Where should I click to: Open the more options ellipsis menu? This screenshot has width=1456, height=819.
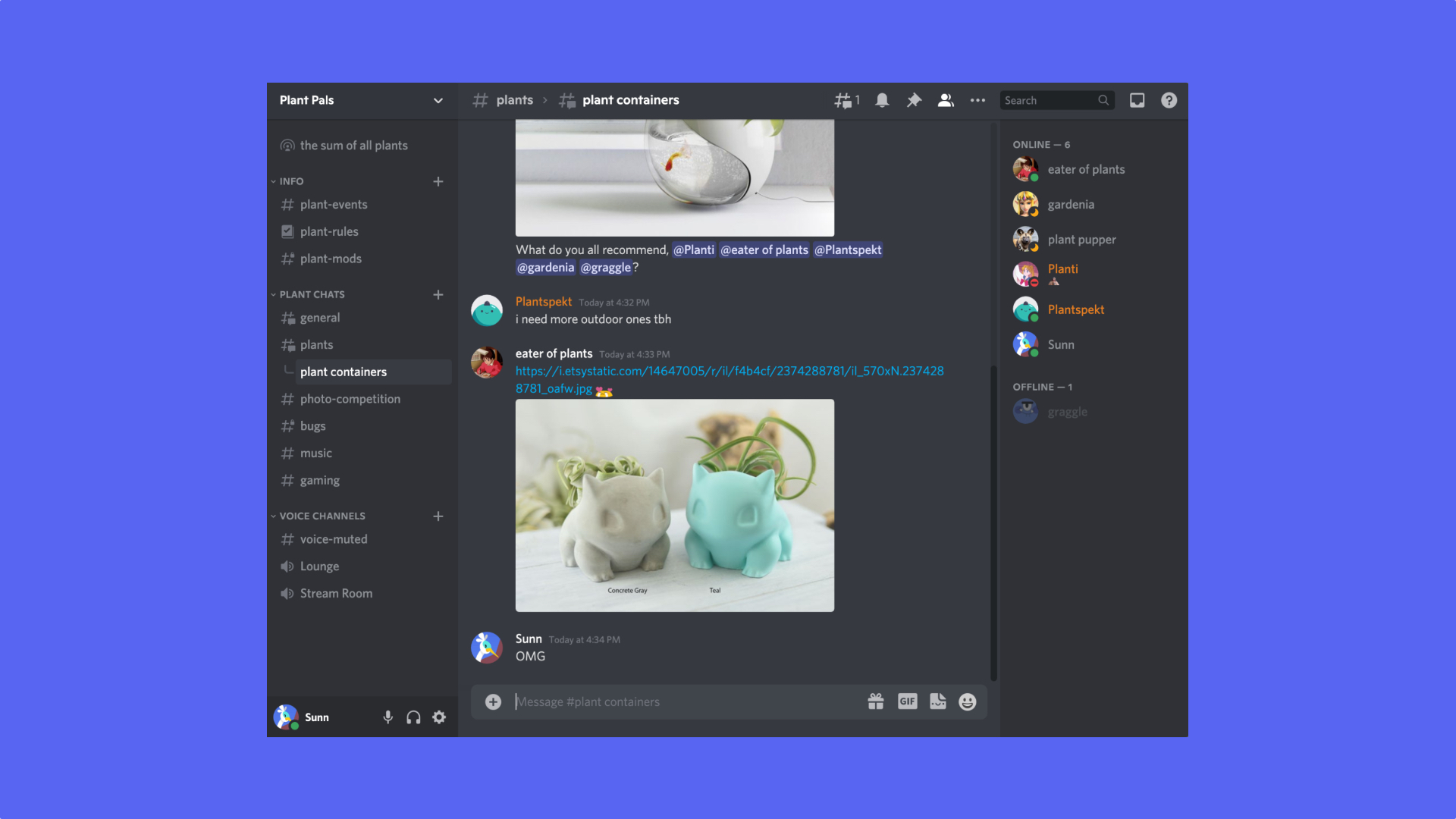977,99
